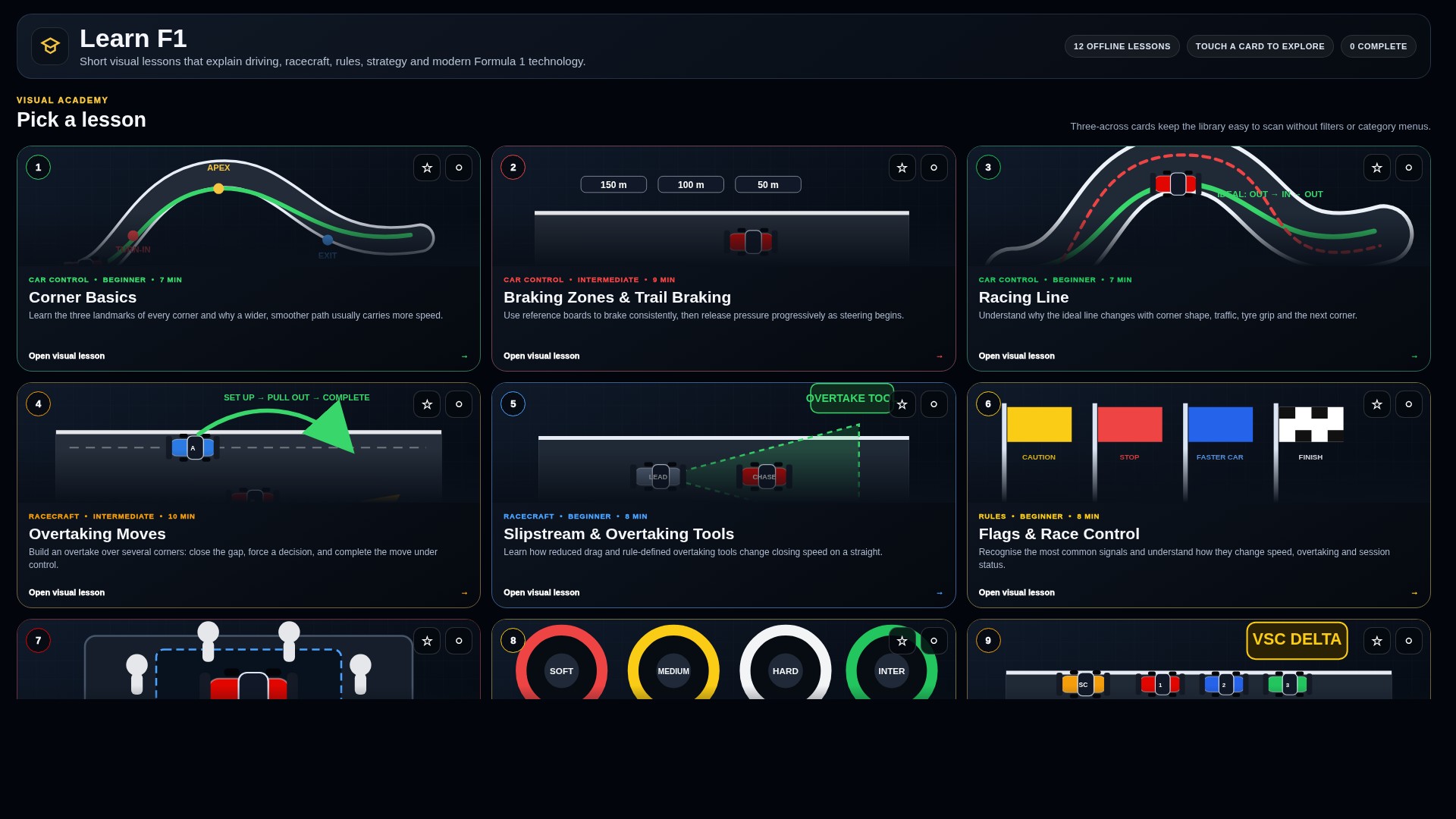1456x819 pixels.
Task: Click the yellow APEX marker dot
Action: tap(218, 189)
